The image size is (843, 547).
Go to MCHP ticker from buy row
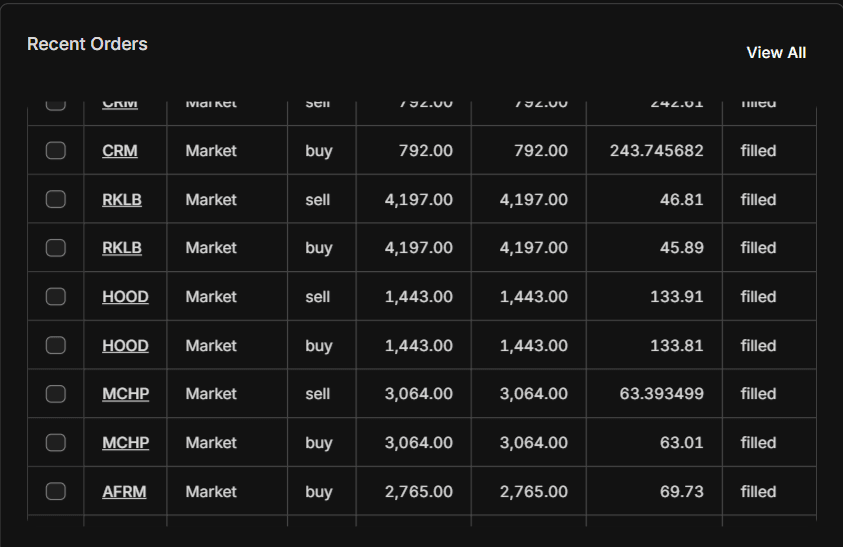click(126, 443)
